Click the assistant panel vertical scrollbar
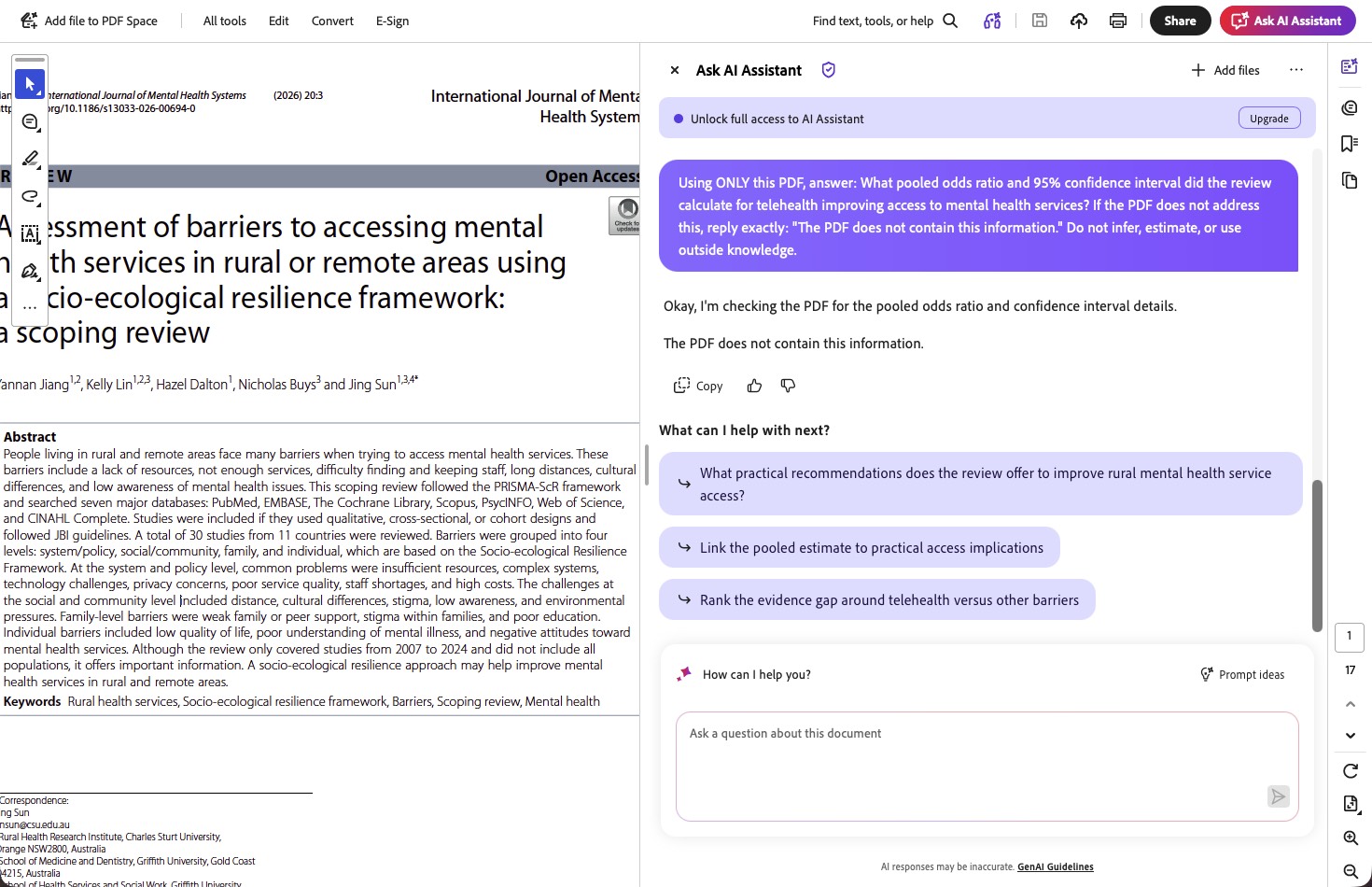1372x887 pixels. (x=1317, y=556)
